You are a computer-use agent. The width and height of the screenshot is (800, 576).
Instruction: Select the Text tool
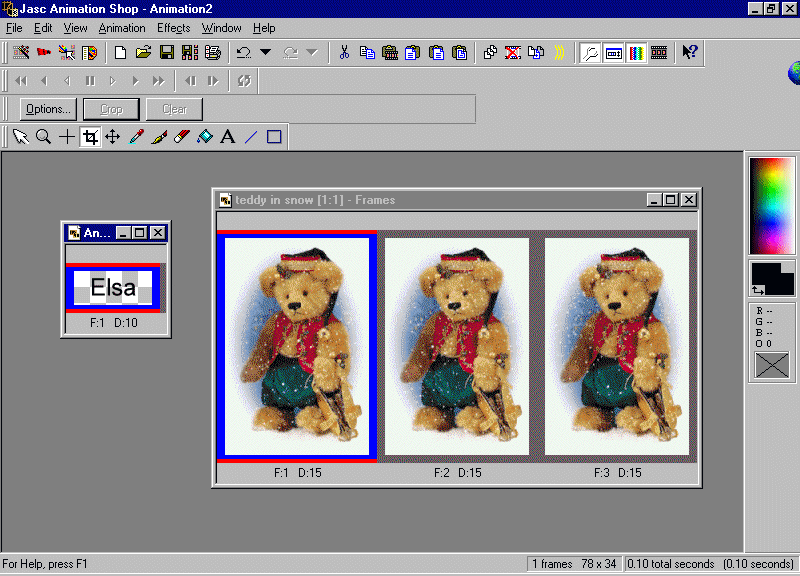[227, 137]
